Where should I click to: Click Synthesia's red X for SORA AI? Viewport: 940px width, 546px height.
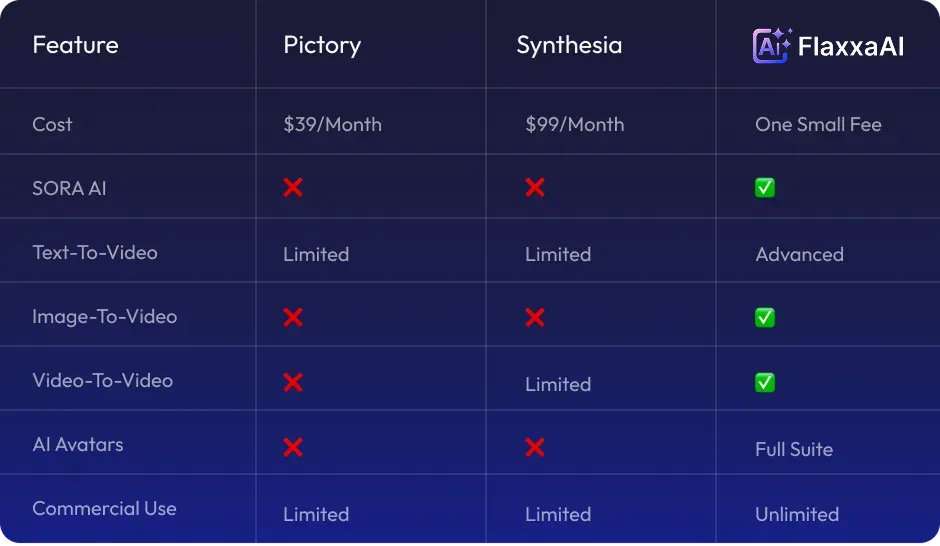point(535,188)
